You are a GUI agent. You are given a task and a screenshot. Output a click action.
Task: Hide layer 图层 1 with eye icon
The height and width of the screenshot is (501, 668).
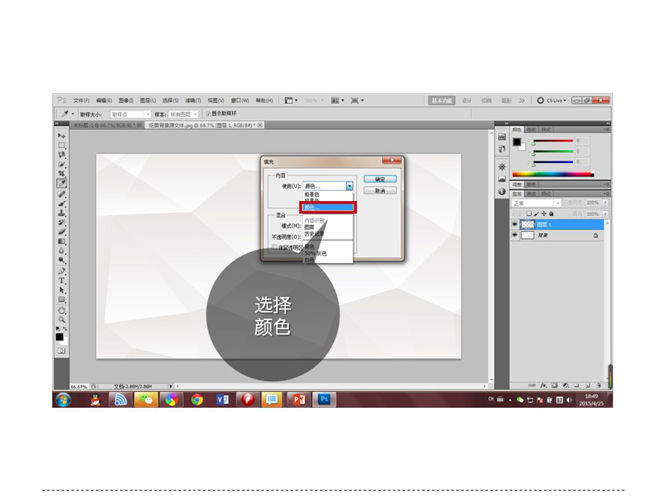click(x=515, y=225)
